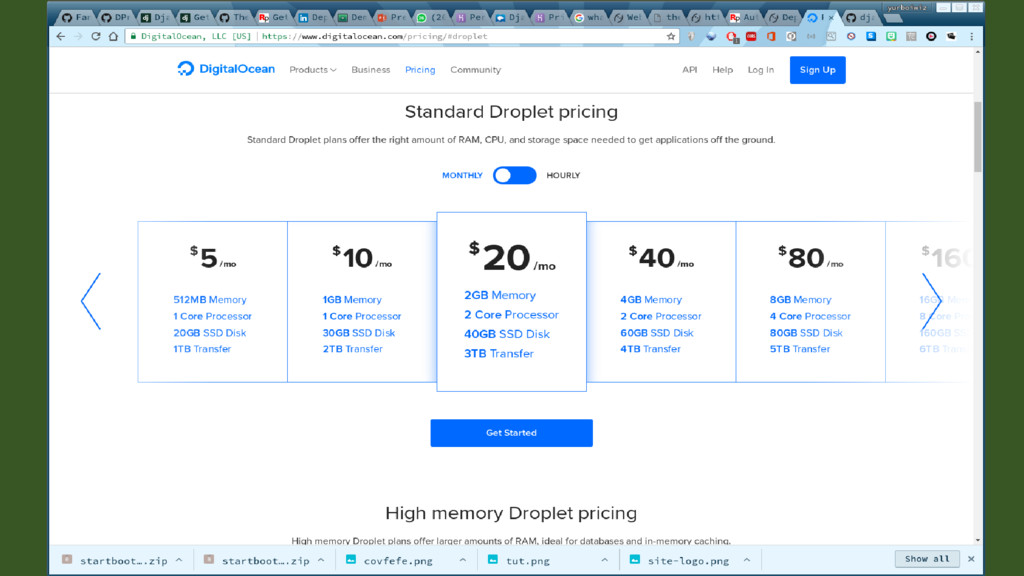Close the active DigitalOcean tab

pos(831,18)
